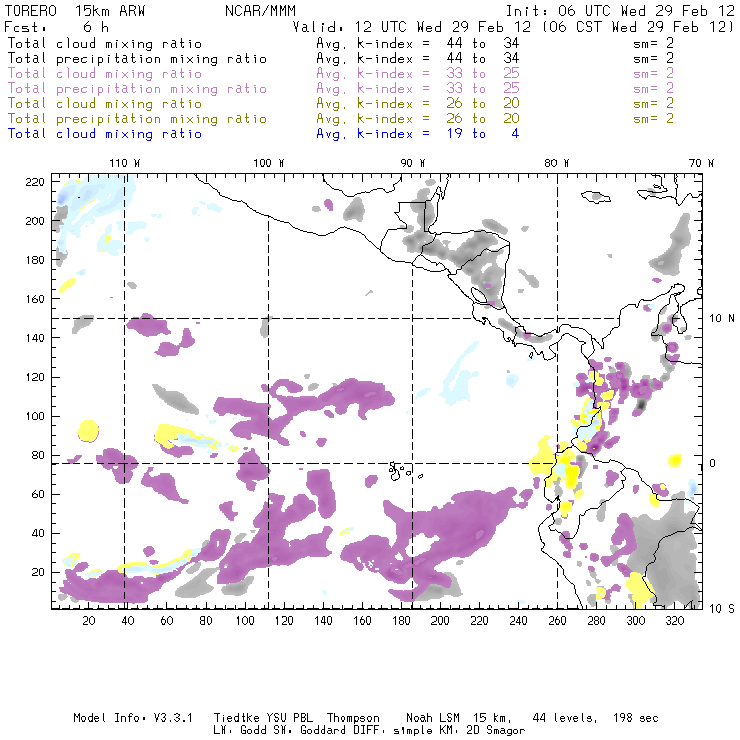Click the '80' x-axis tick label
The image size is (740, 740).
[206, 621]
